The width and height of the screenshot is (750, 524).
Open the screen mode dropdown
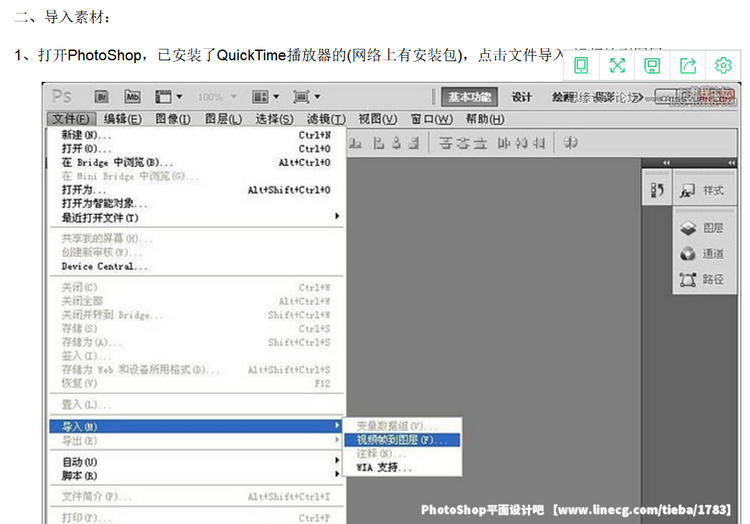pyautogui.click(x=307, y=97)
